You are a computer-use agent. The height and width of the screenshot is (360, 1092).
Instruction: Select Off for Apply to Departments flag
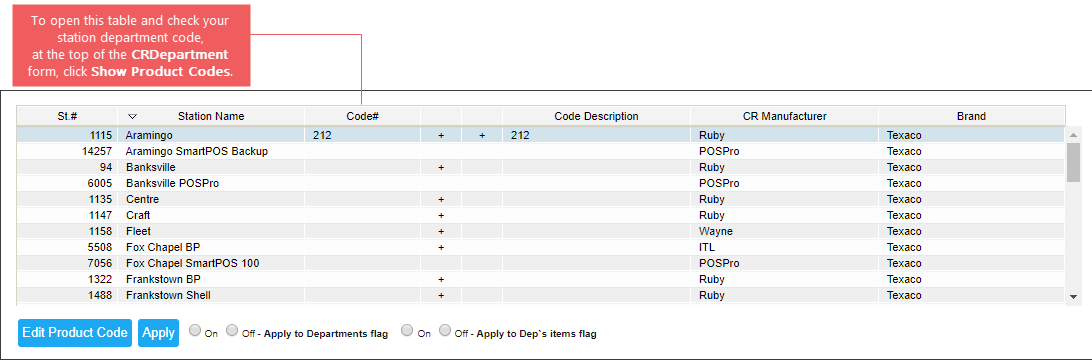(232, 330)
